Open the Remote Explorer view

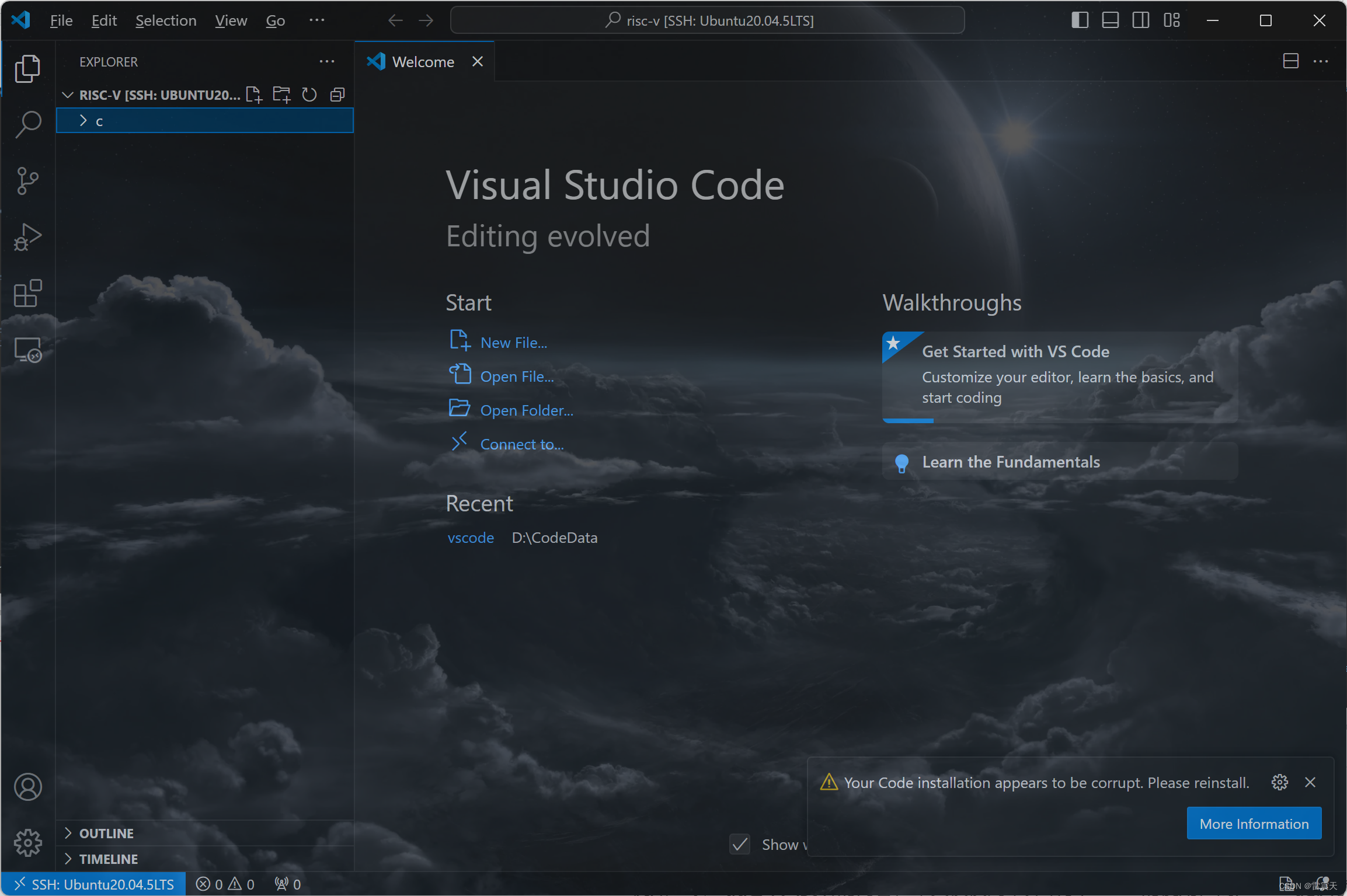(27, 350)
